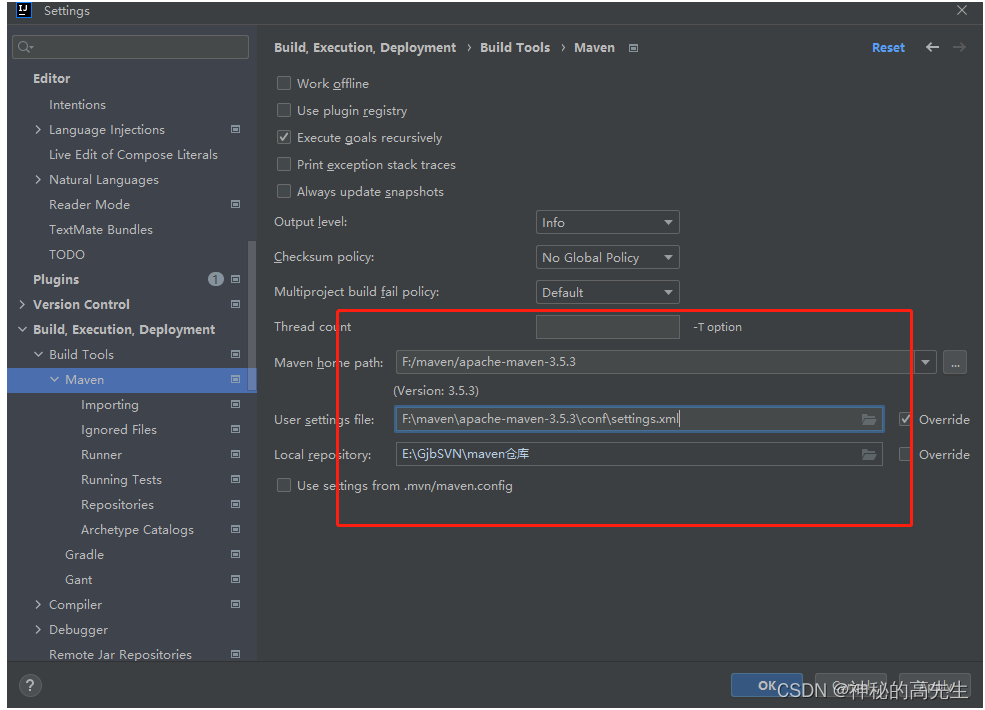Expand the Version Control node
Image resolution: width=985 pixels, height=710 pixels.
23,304
